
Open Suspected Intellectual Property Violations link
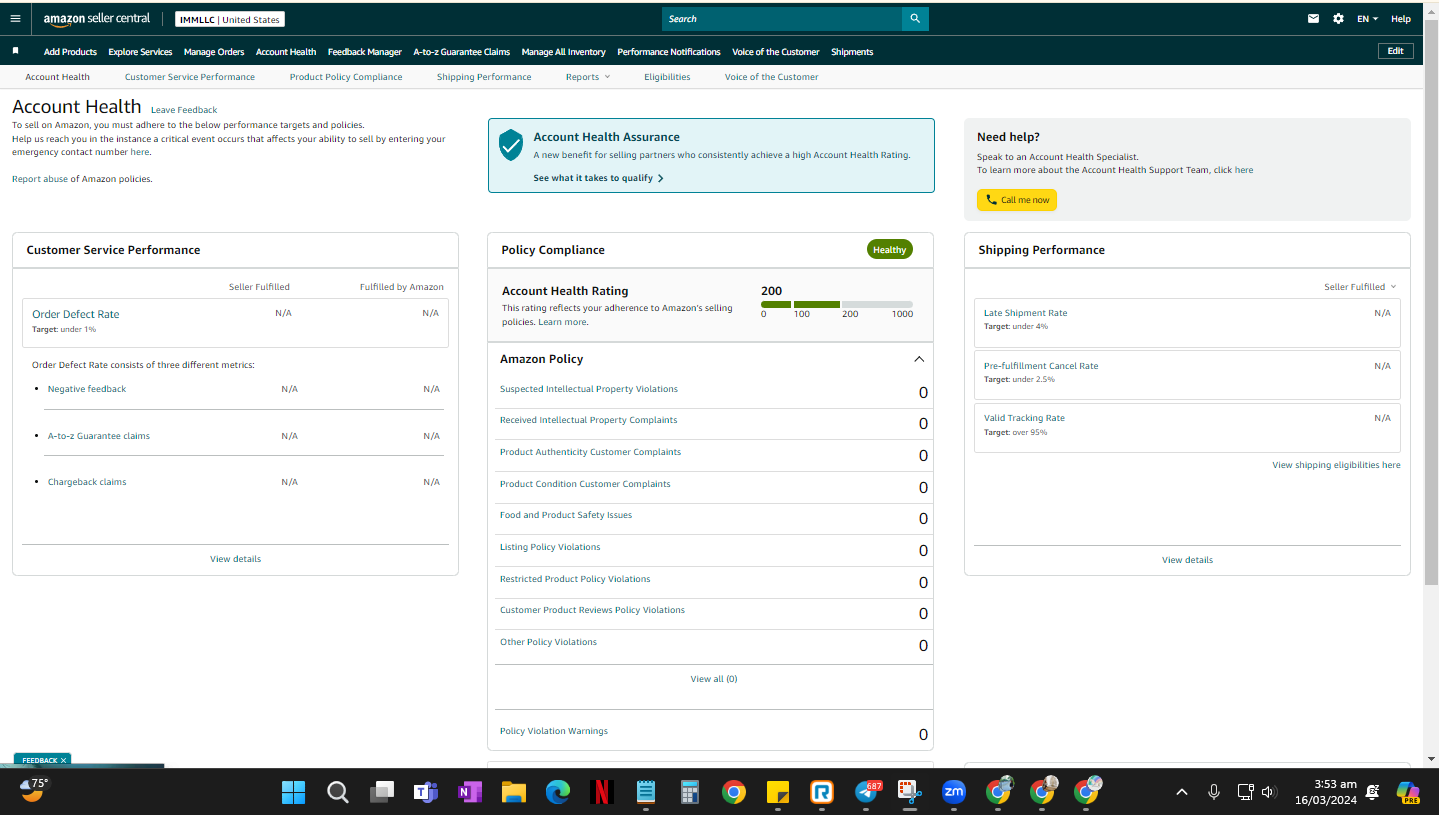coord(589,389)
